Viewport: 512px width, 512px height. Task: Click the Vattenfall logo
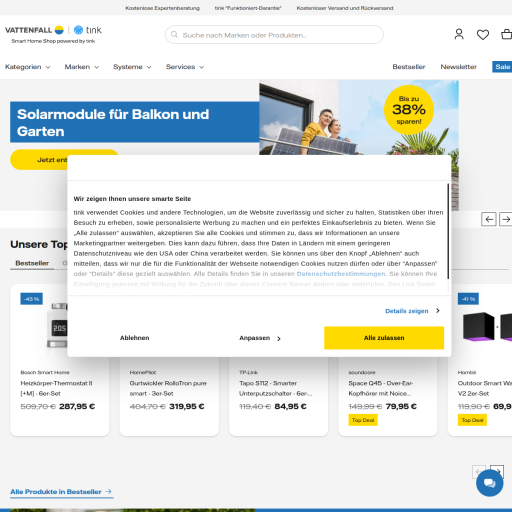pyautogui.click(x=34, y=30)
